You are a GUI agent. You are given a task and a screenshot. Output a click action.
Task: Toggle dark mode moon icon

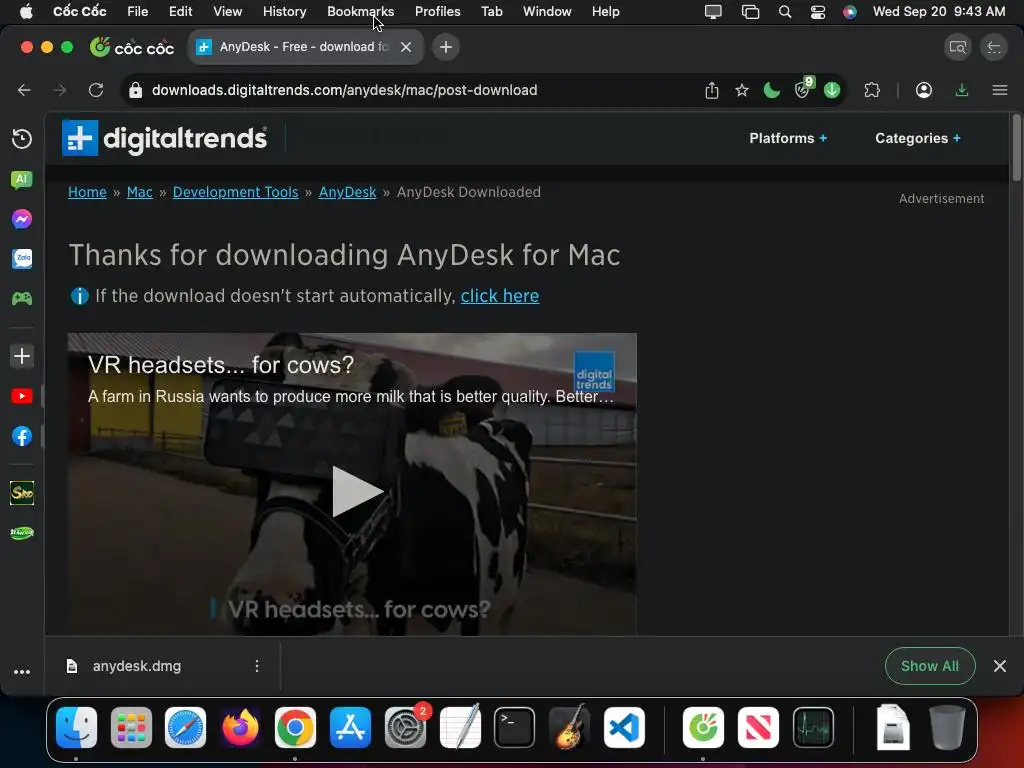point(771,90)
